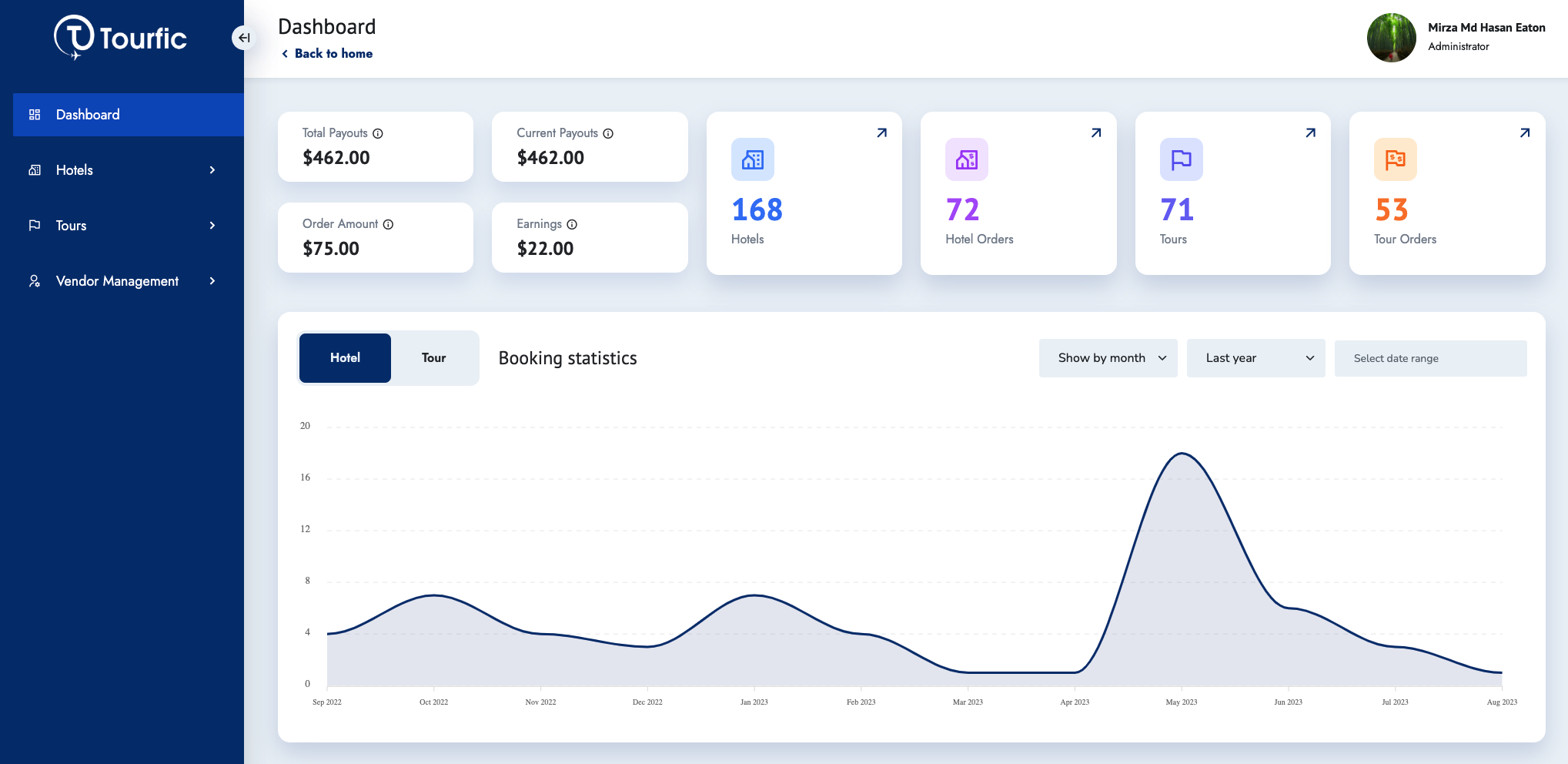Select the Hotel statistics toggle

pos(344,357)
